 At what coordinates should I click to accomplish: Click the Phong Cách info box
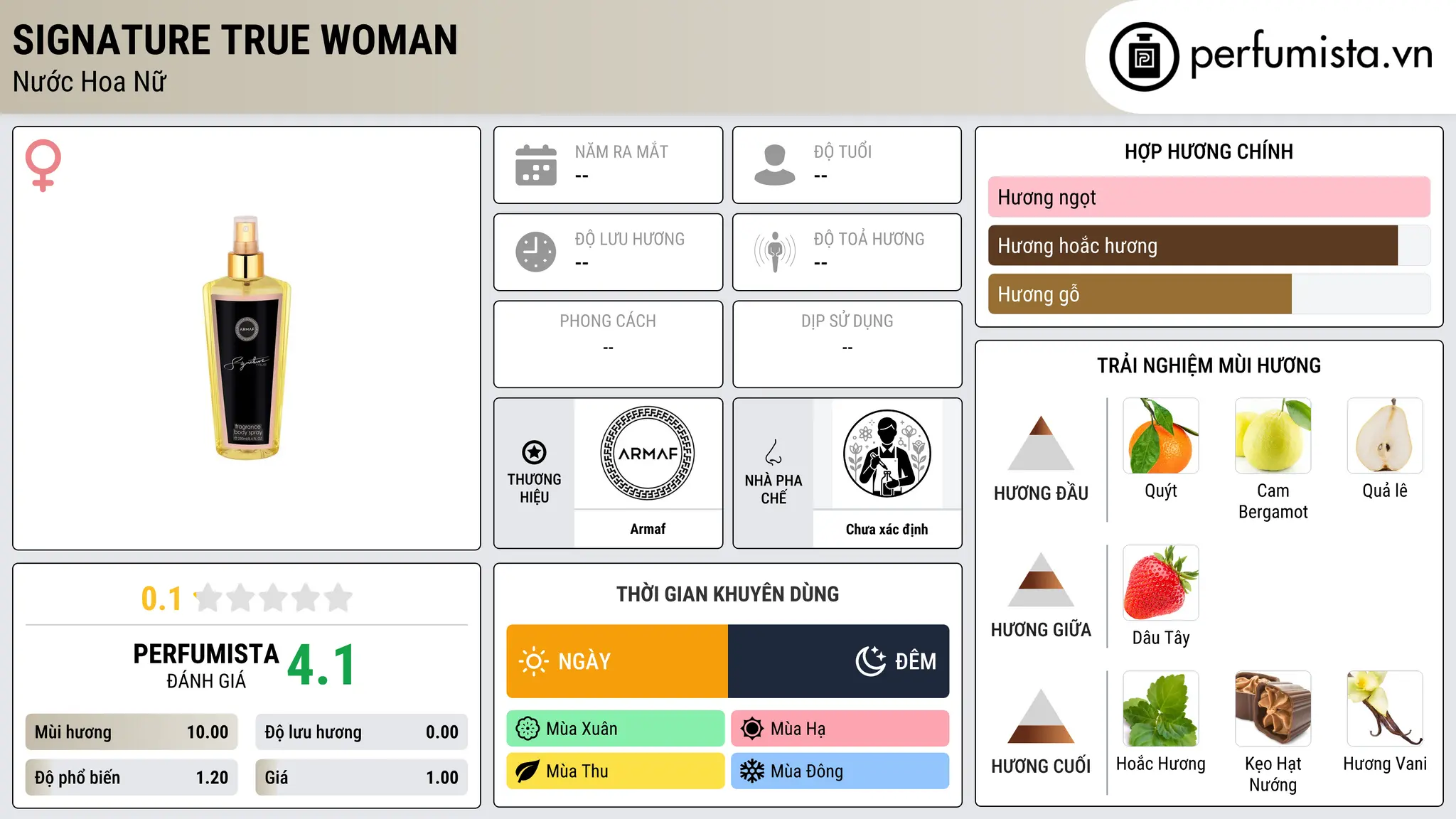point(608,344)
